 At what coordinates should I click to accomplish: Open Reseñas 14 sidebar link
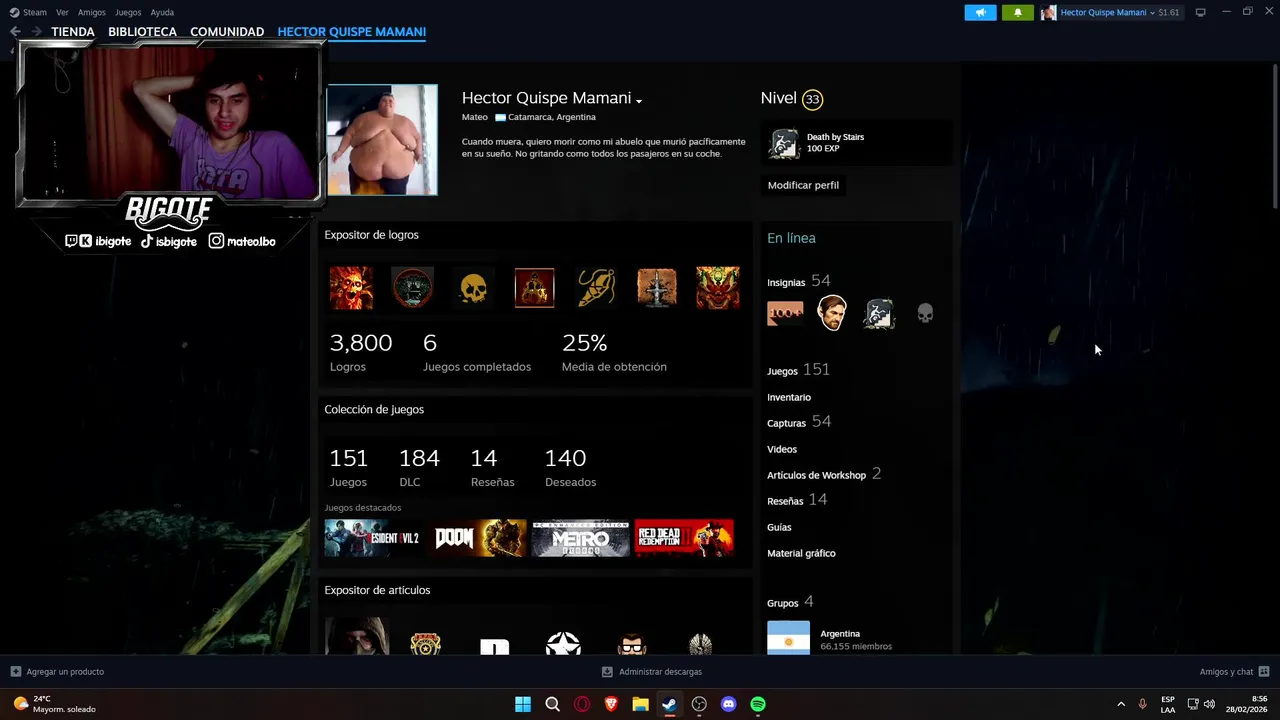click(x=797, y=500)
